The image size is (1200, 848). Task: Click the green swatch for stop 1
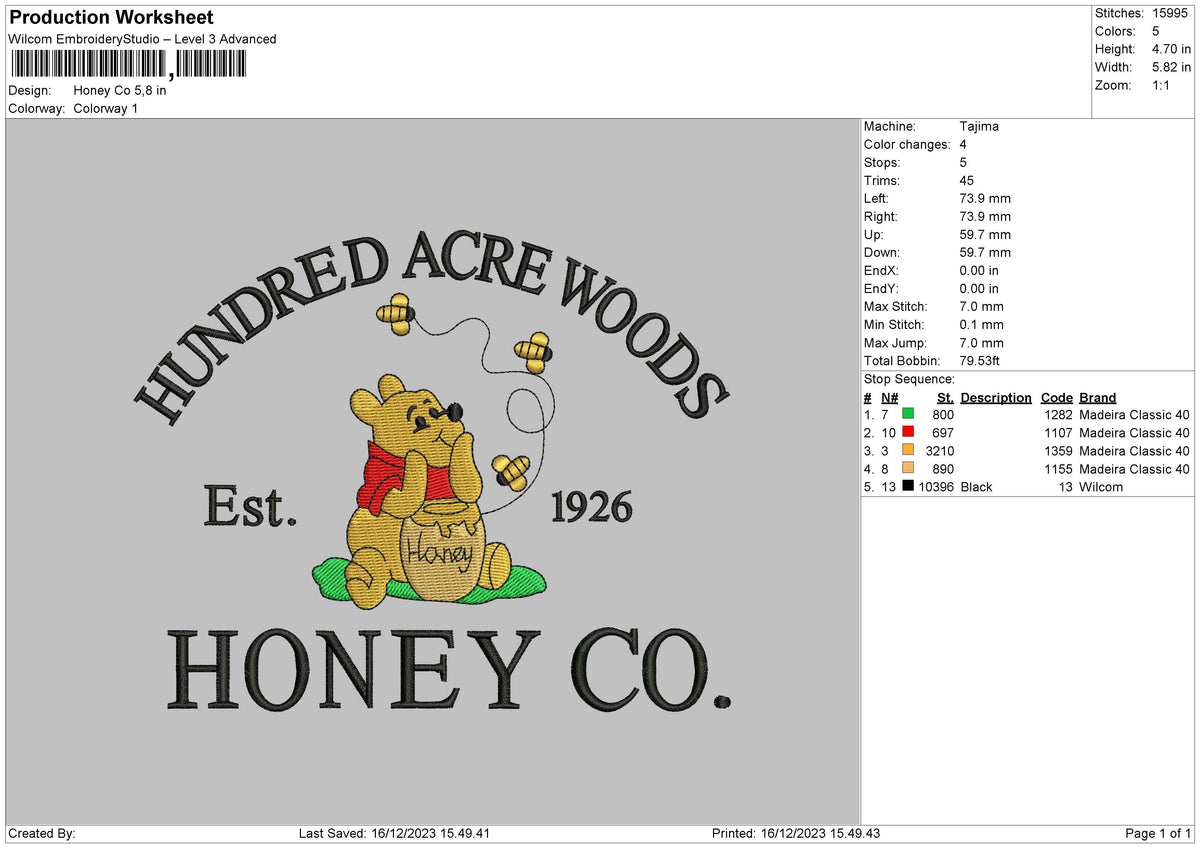pyautogui.click(x=908, y=415)
